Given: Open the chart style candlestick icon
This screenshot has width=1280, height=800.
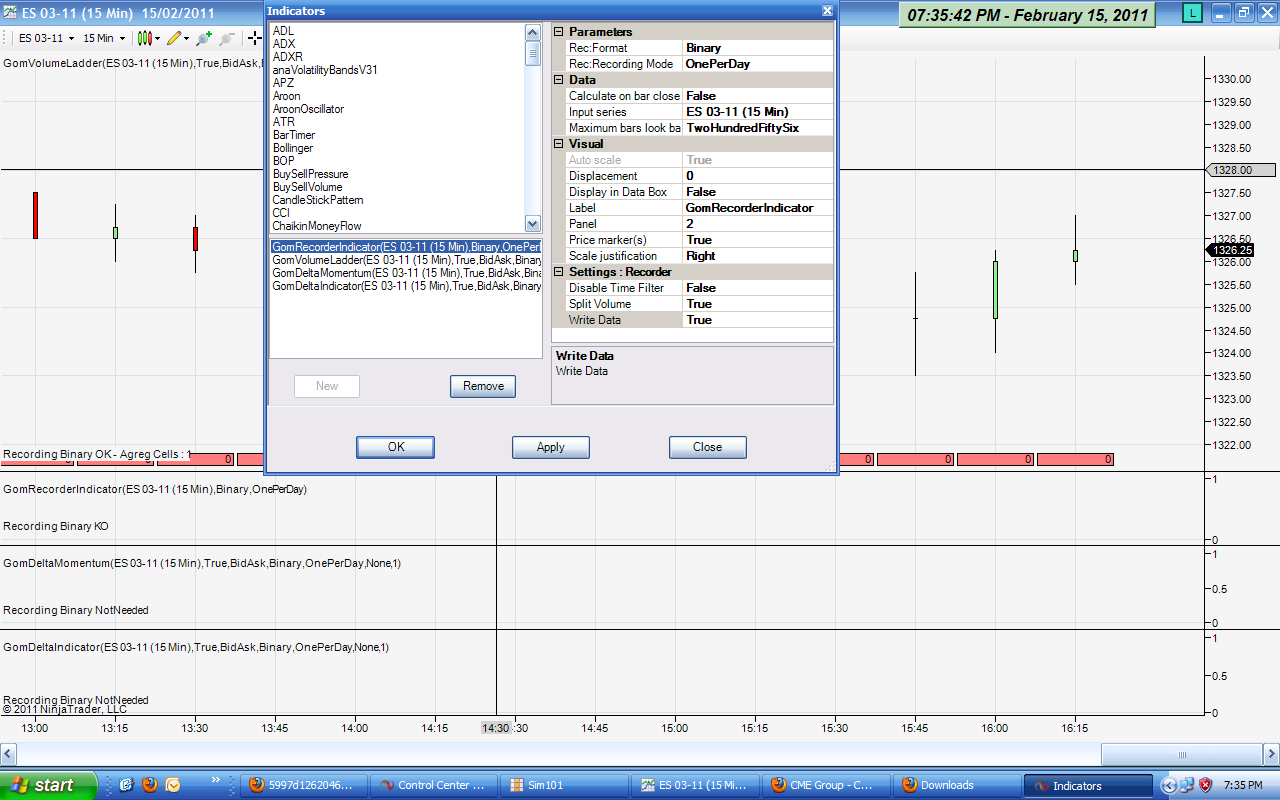Looking at the screenshot, I should click(144, 38).
